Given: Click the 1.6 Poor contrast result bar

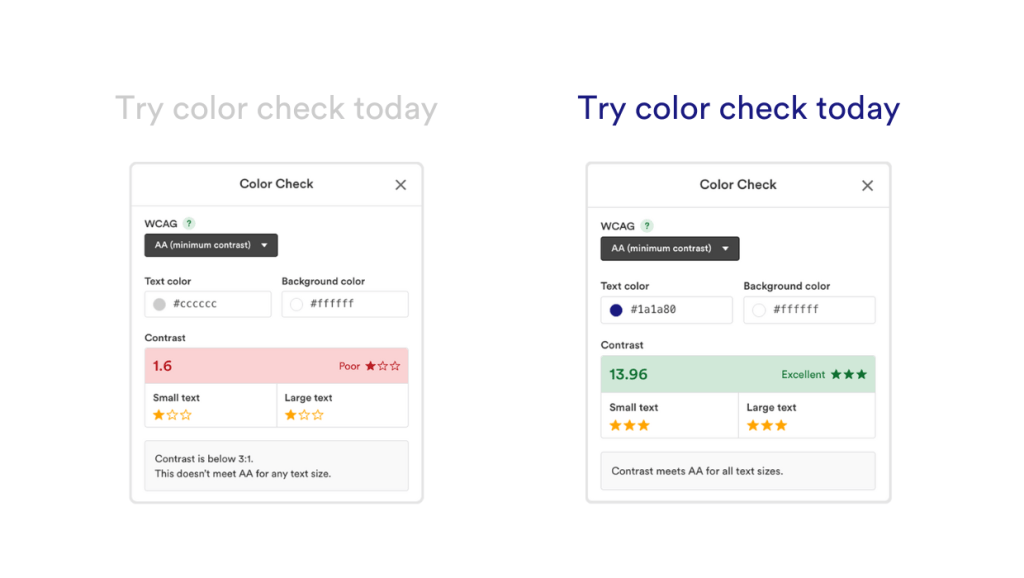Looking at the screenshot, I should tap(276, 365).
